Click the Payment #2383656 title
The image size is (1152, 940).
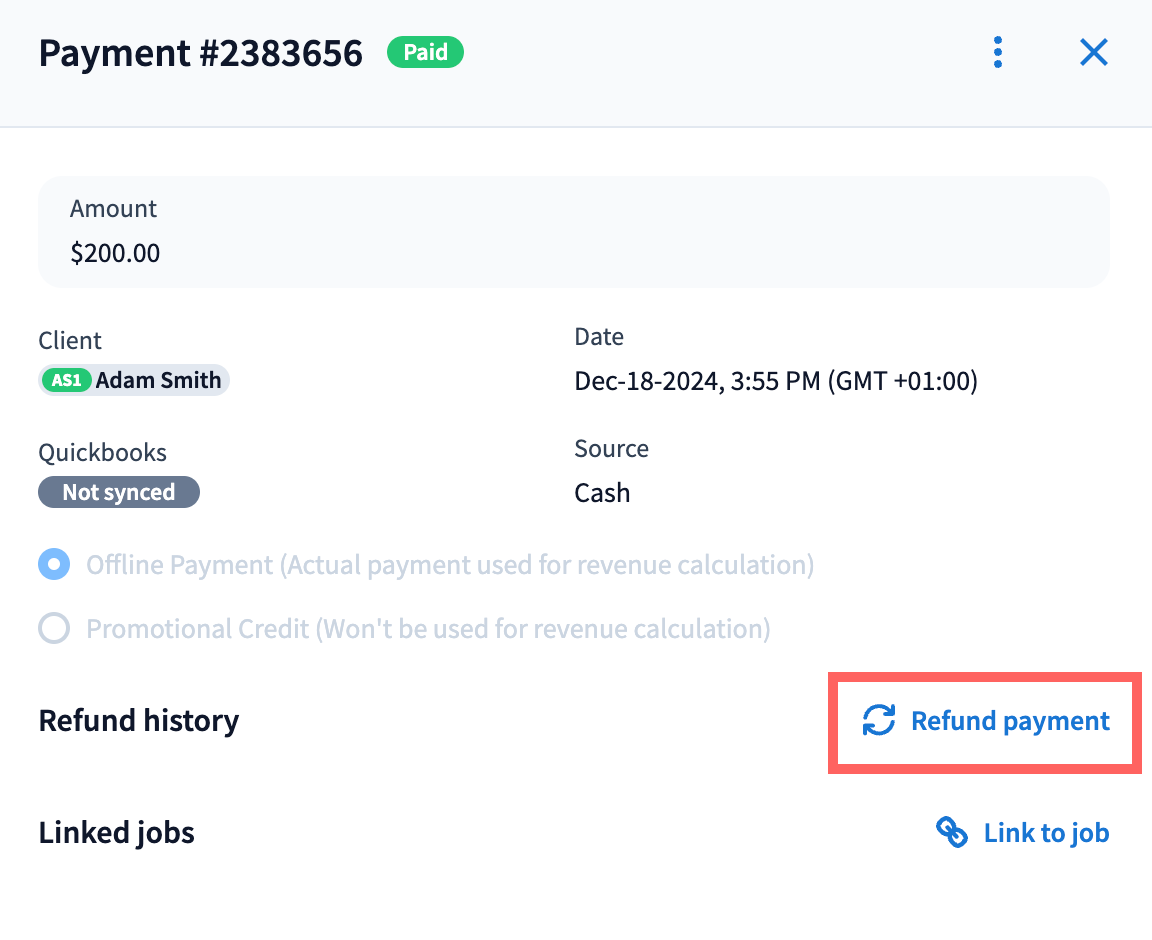coord(201,53)
